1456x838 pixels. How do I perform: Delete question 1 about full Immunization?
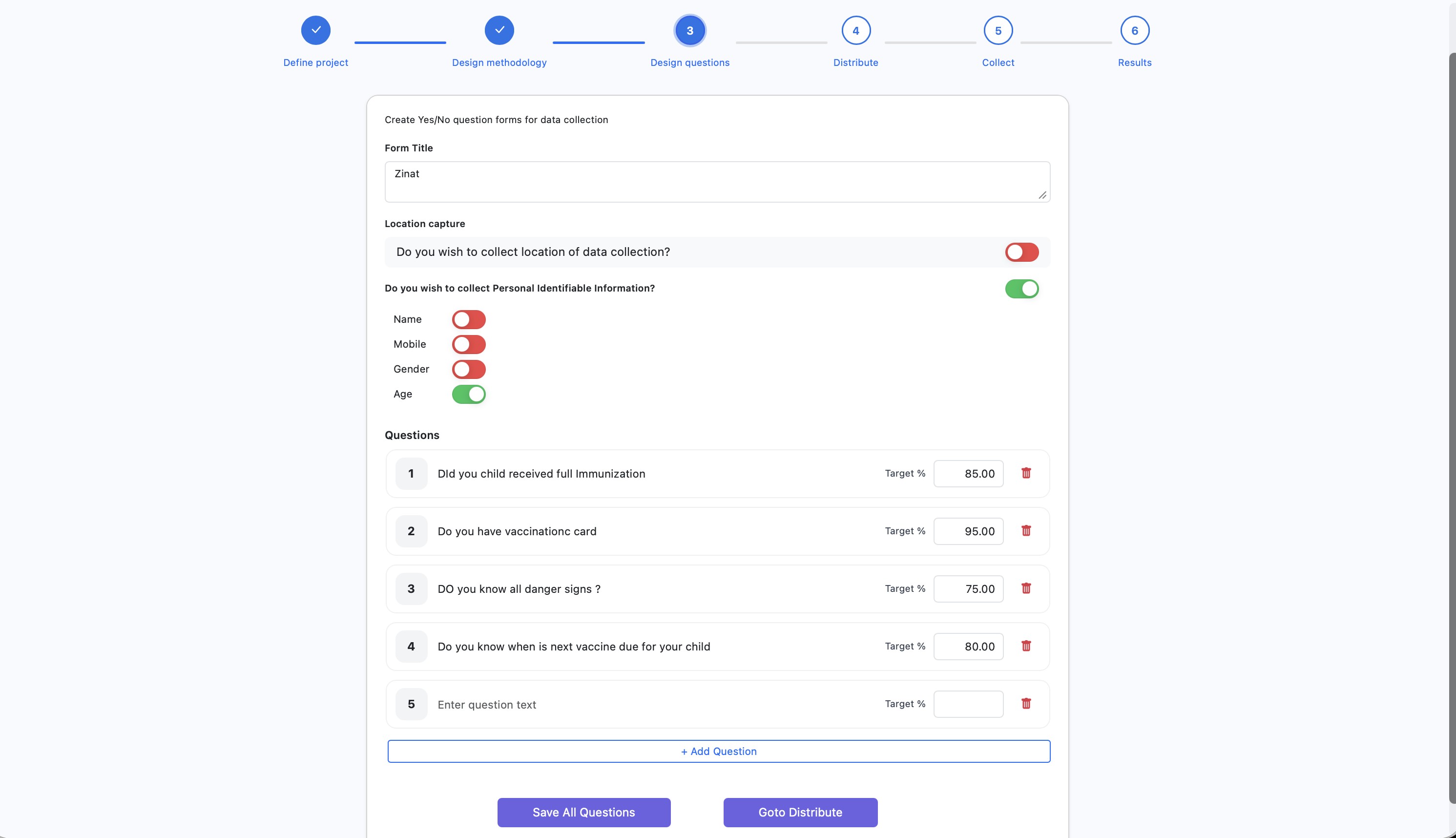tap(1027, 473)
